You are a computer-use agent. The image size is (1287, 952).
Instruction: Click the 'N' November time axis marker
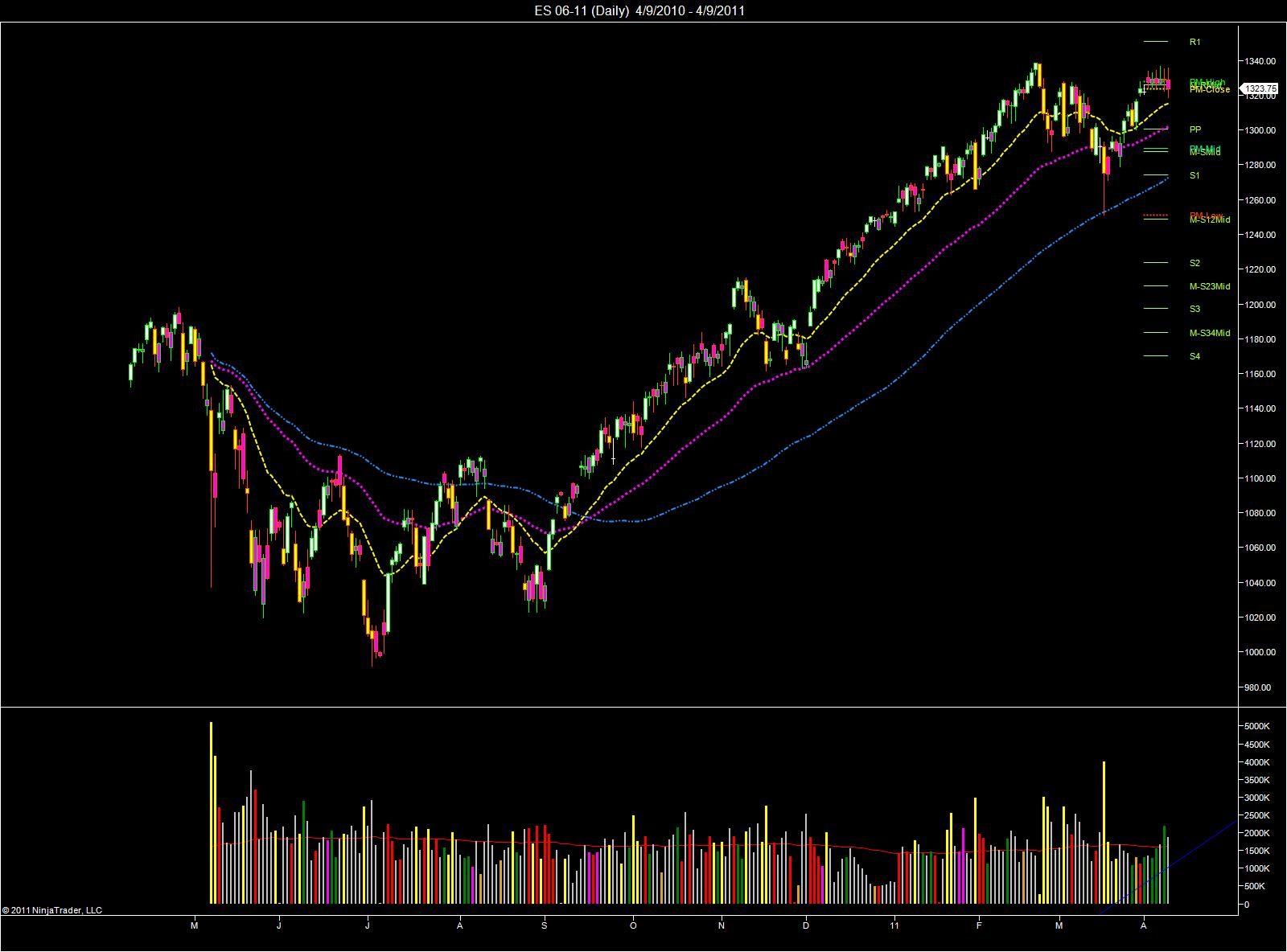click(x=722, y=926)
